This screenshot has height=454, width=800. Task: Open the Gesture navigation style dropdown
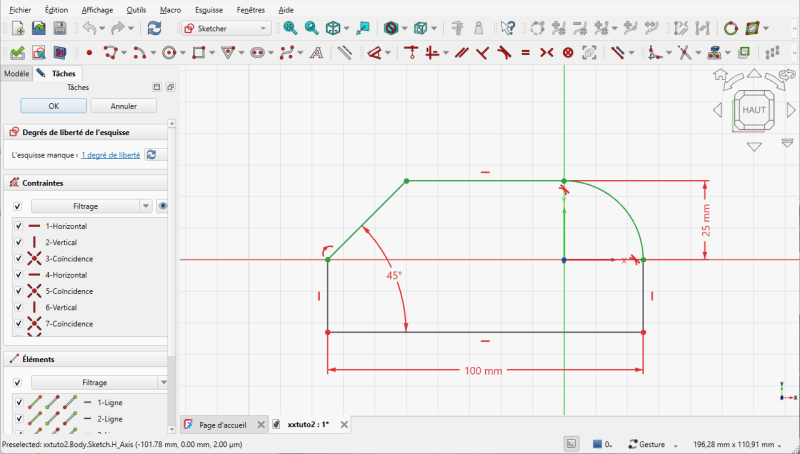(x=654, y=444)
